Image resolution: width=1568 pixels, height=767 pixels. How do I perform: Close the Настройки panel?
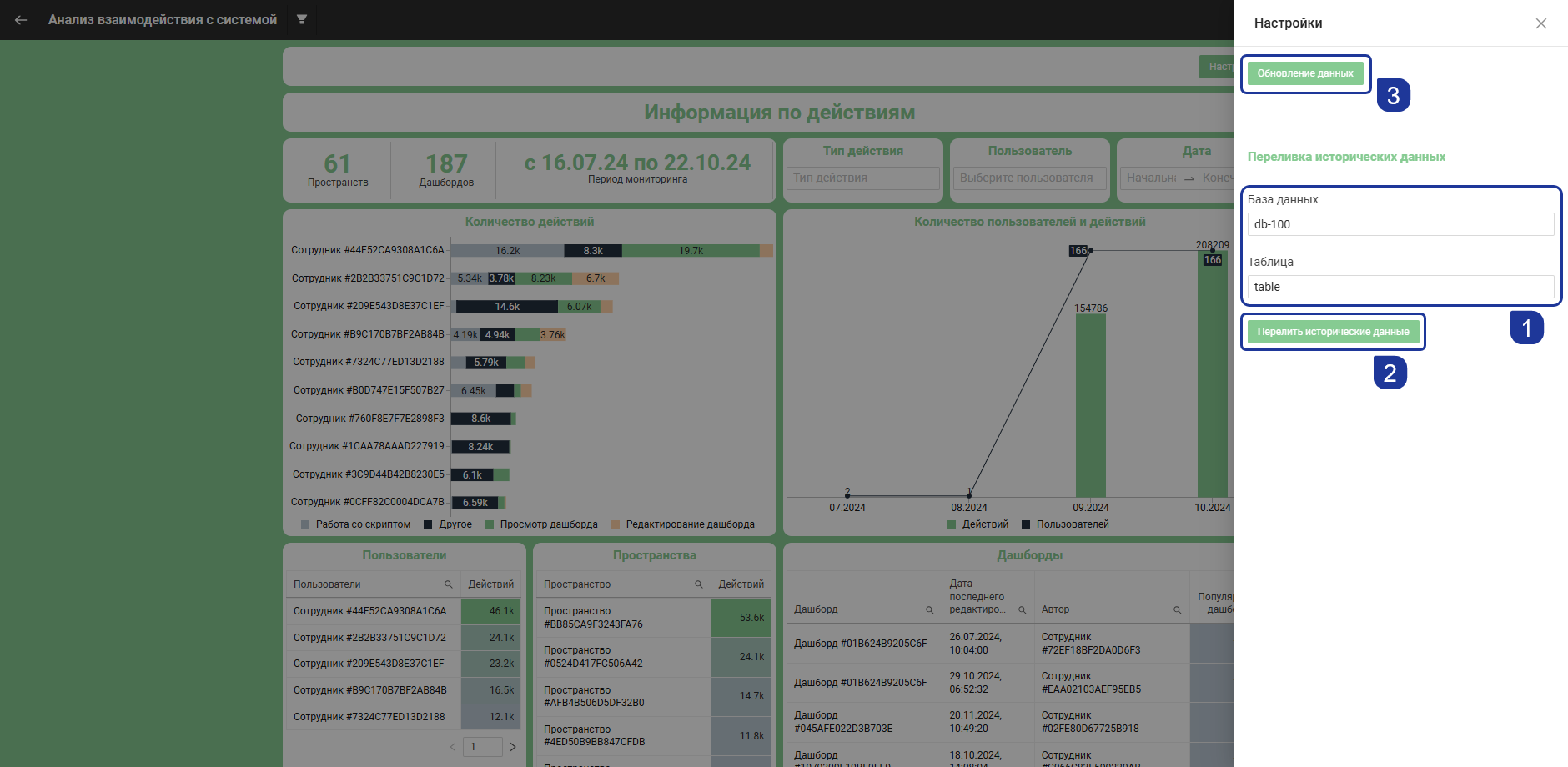(1541, 23)
